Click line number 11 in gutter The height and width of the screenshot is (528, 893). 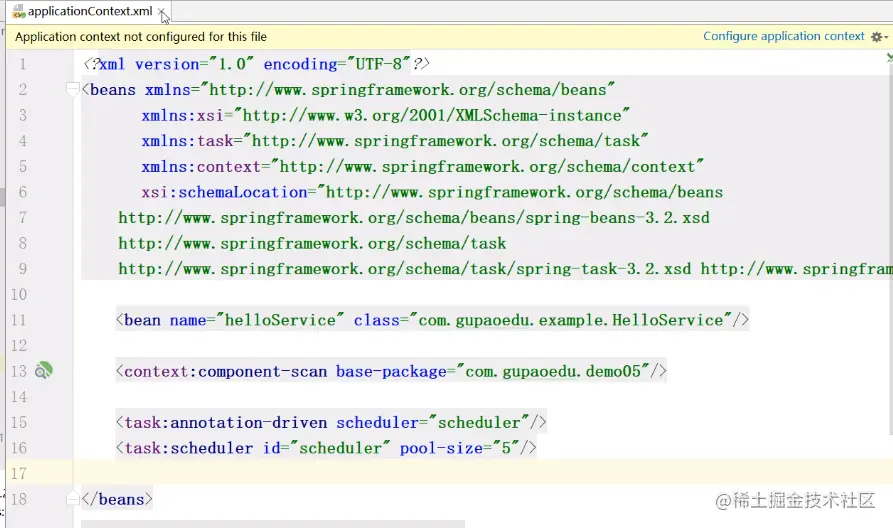(19, 320)
